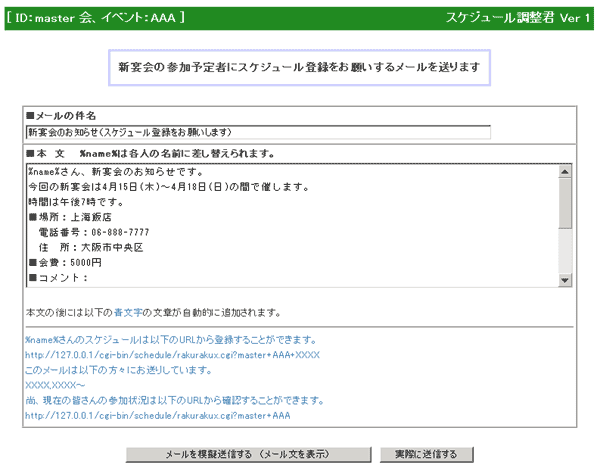Click the registration URL ending in master+AAA+XXXX
Image resolution: width=600 pixels, height=471 pixels.
[172, 354]
